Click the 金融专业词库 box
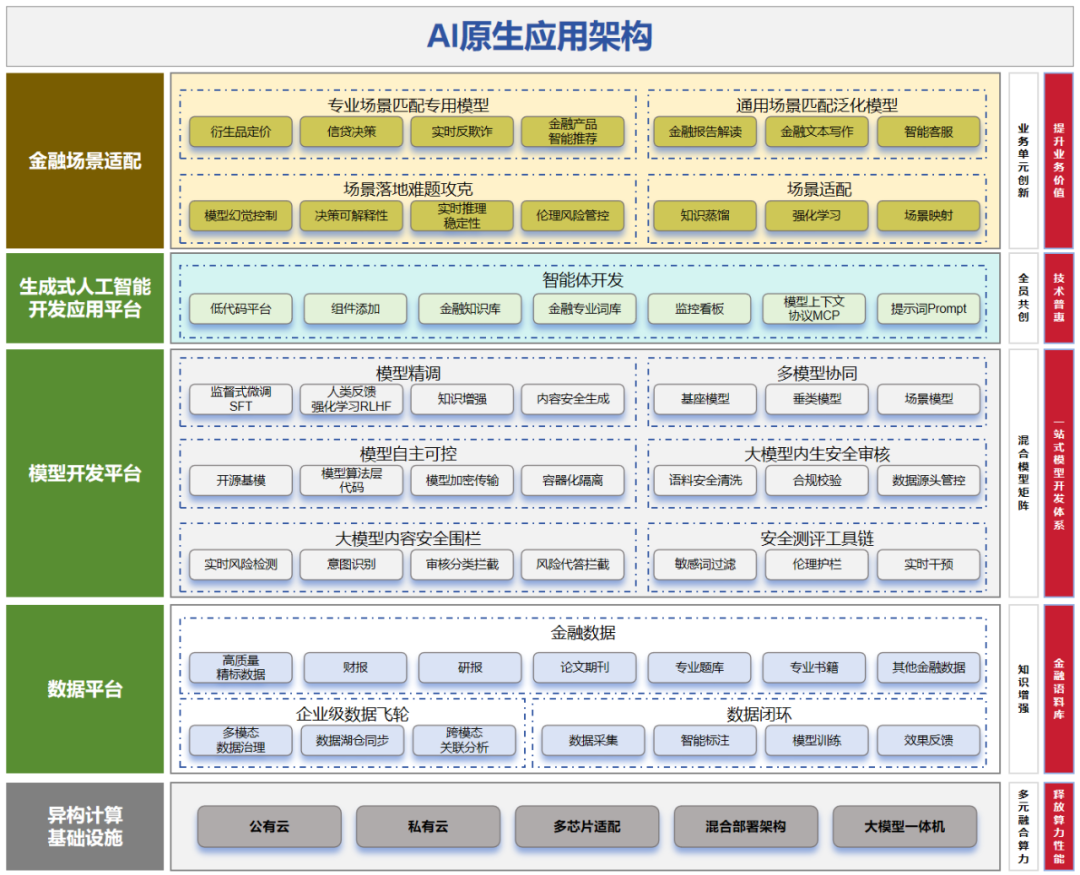Viewport: 1080px width, 875px height. [x=585, y=309]
